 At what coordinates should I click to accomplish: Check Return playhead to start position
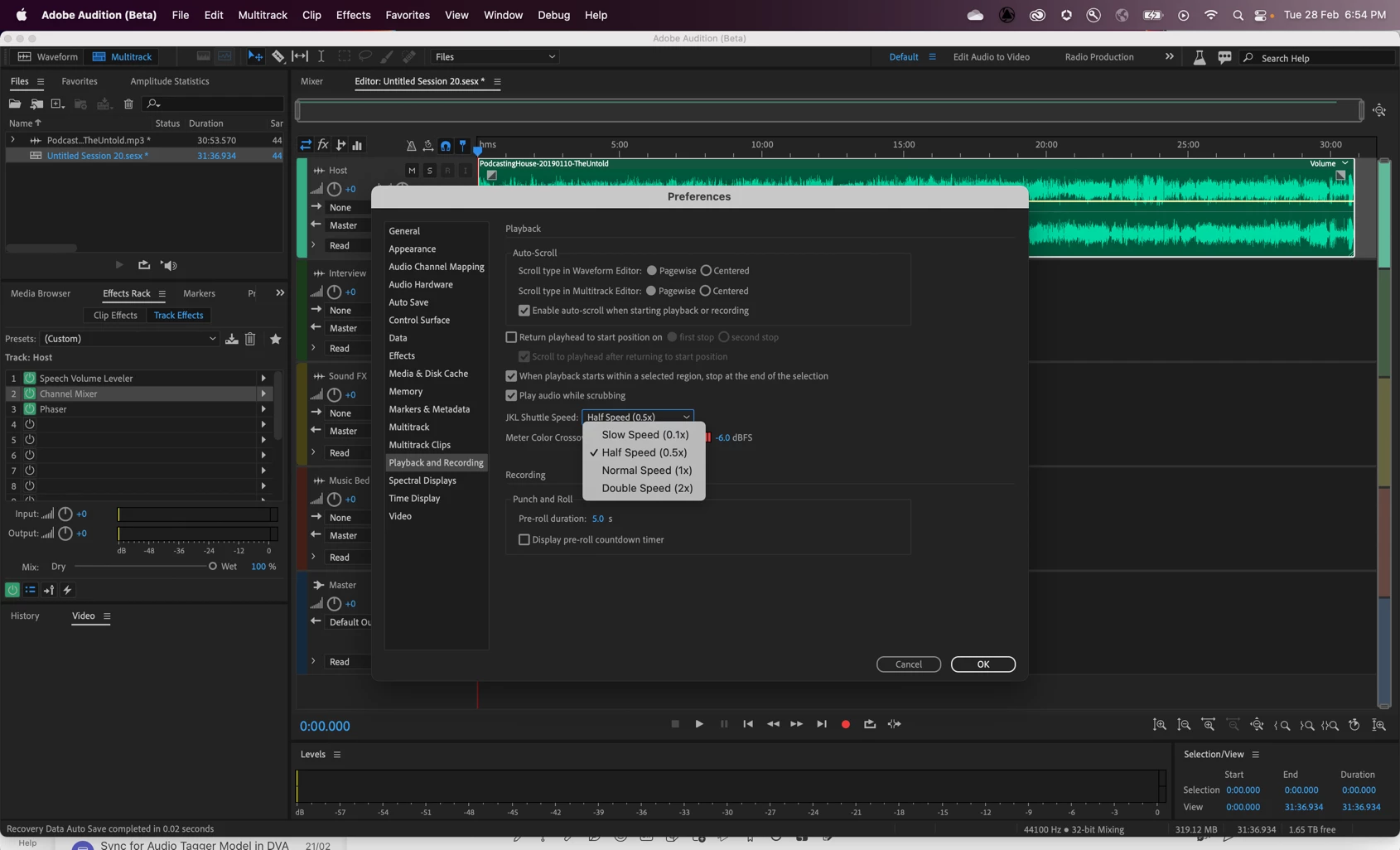pos(511,337)
